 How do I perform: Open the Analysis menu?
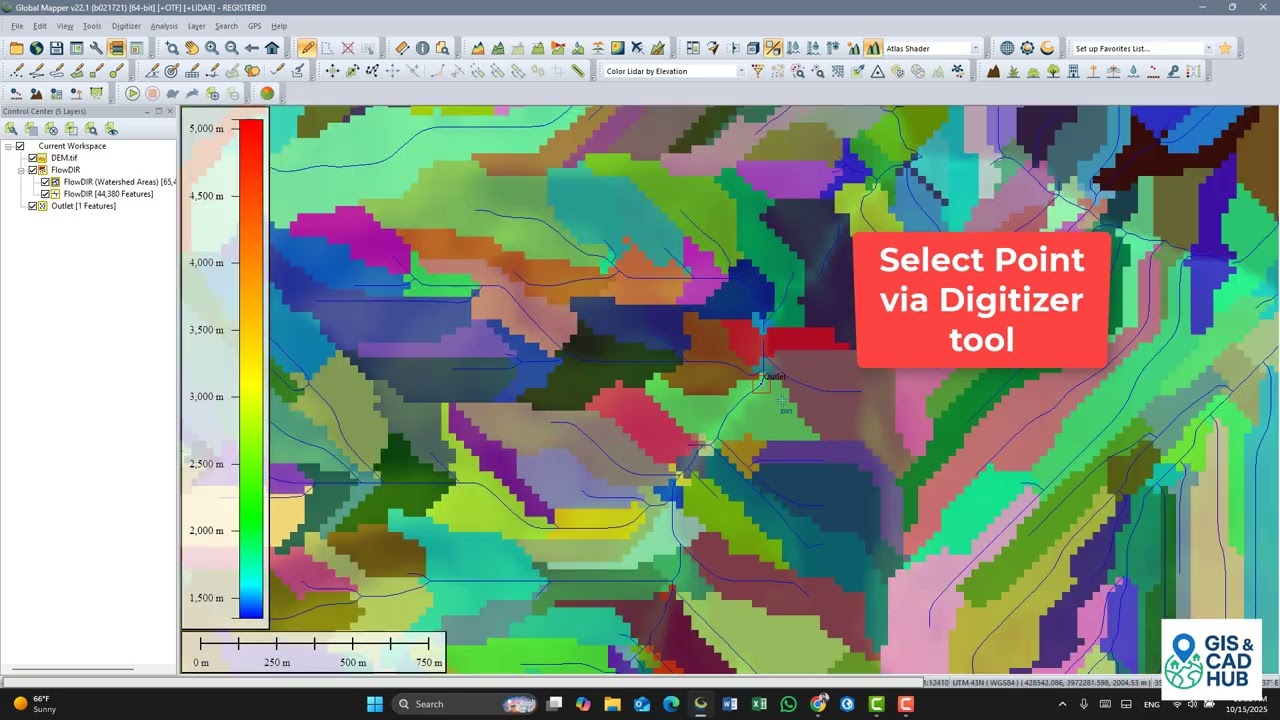point(164,26)
